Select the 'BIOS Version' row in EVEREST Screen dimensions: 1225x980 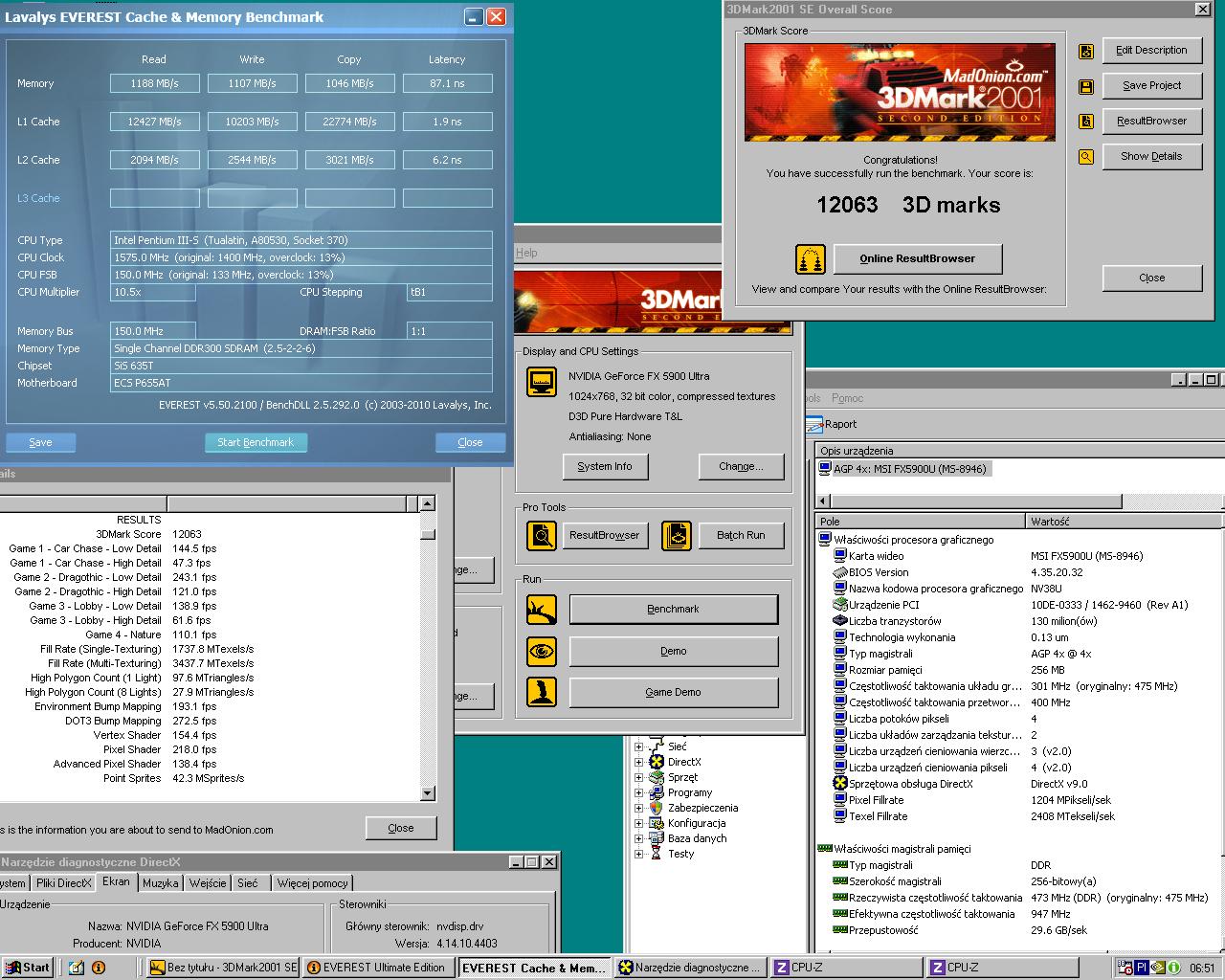(x=1020, y=572)
